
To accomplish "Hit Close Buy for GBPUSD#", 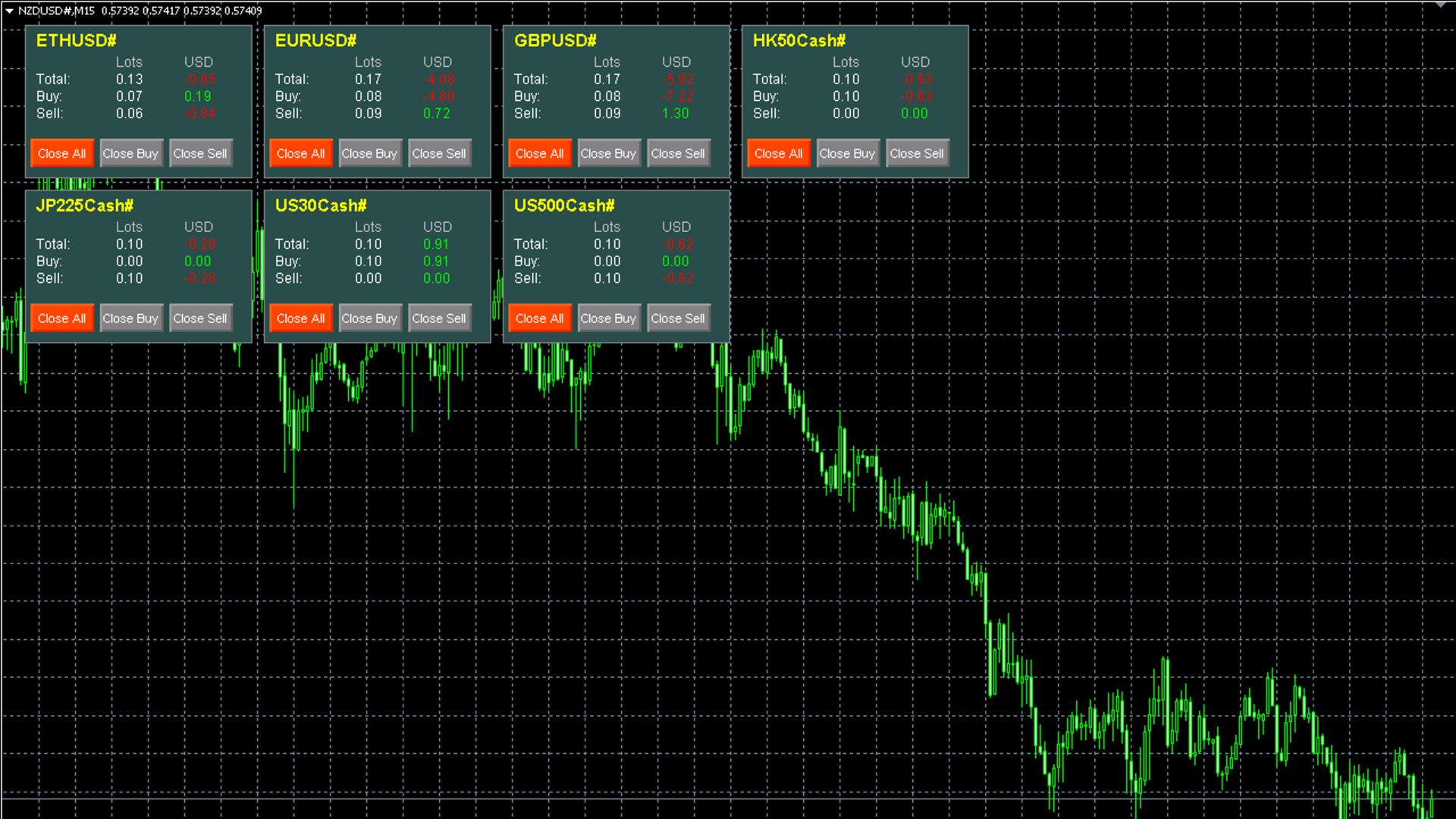I will pyautogui.click(x=608, y=153).
